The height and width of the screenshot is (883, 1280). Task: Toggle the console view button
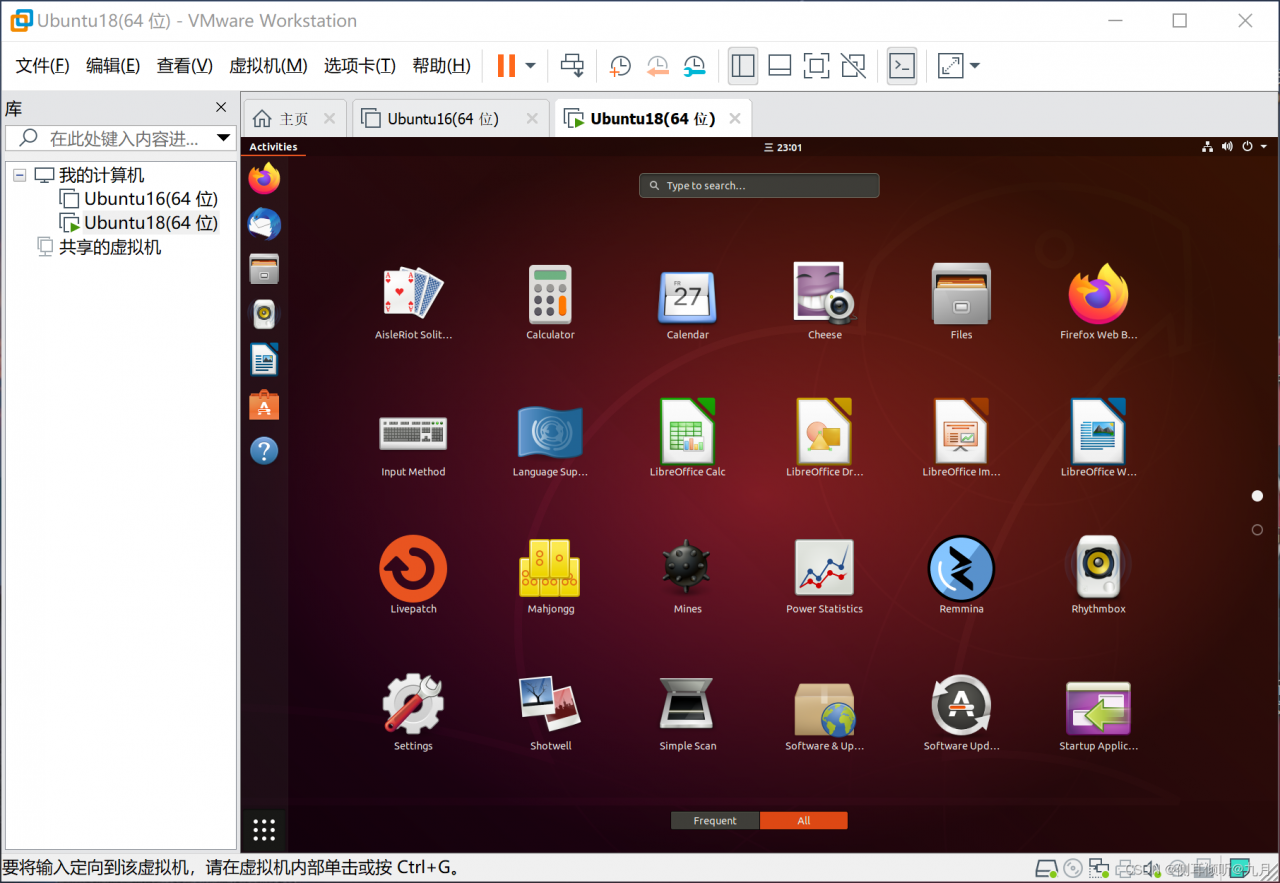click(x=902, y=66)
